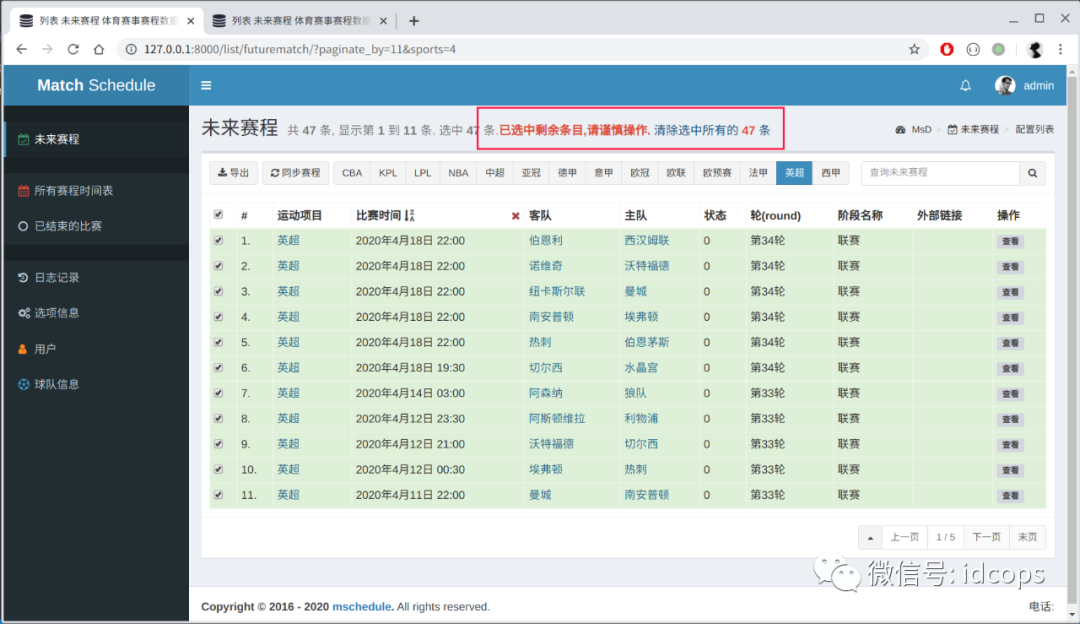Open the notifications bell
Screen dimensions: 1080x624
click(966, 85)
